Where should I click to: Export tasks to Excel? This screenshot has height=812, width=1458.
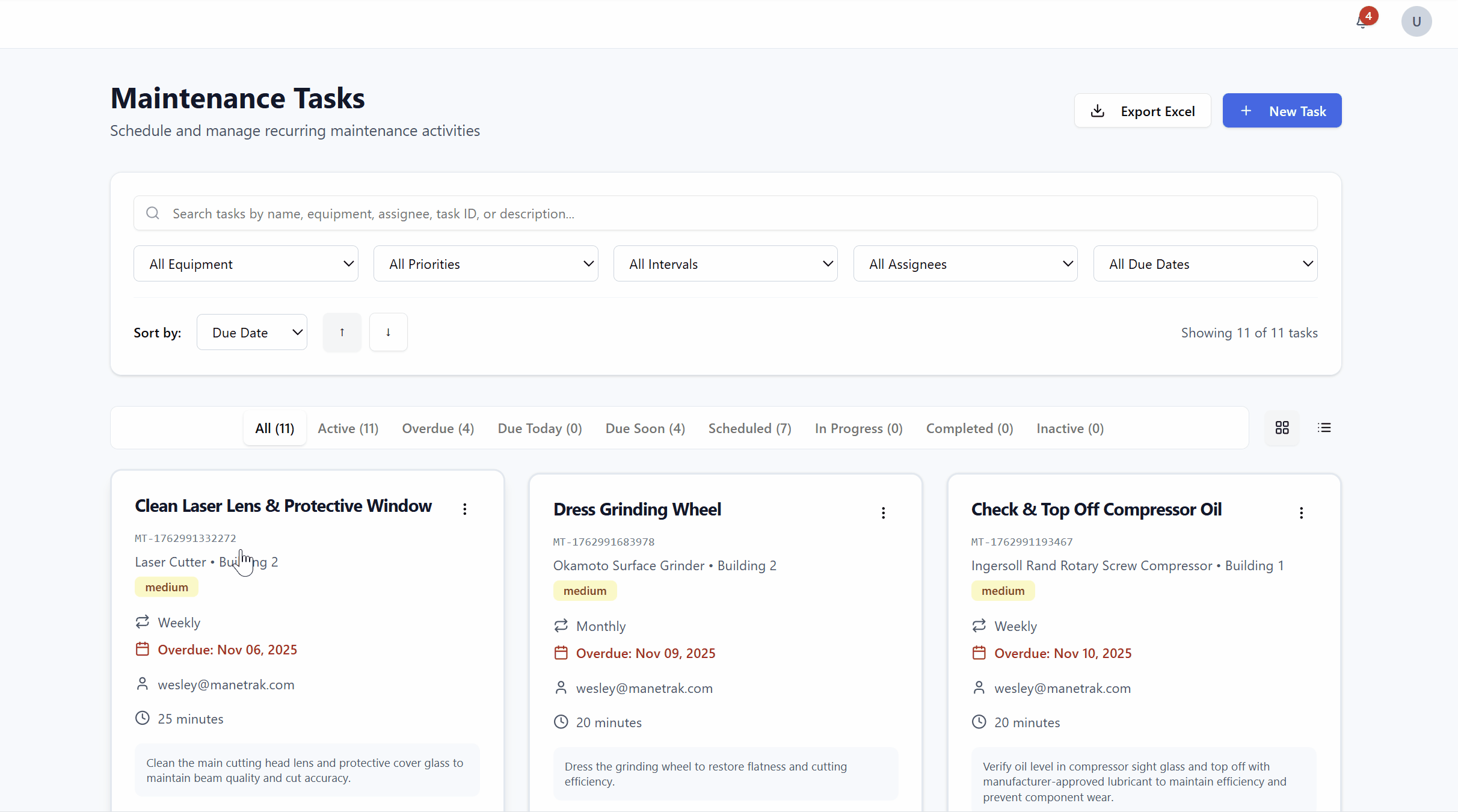click(x=1142, y=111)
